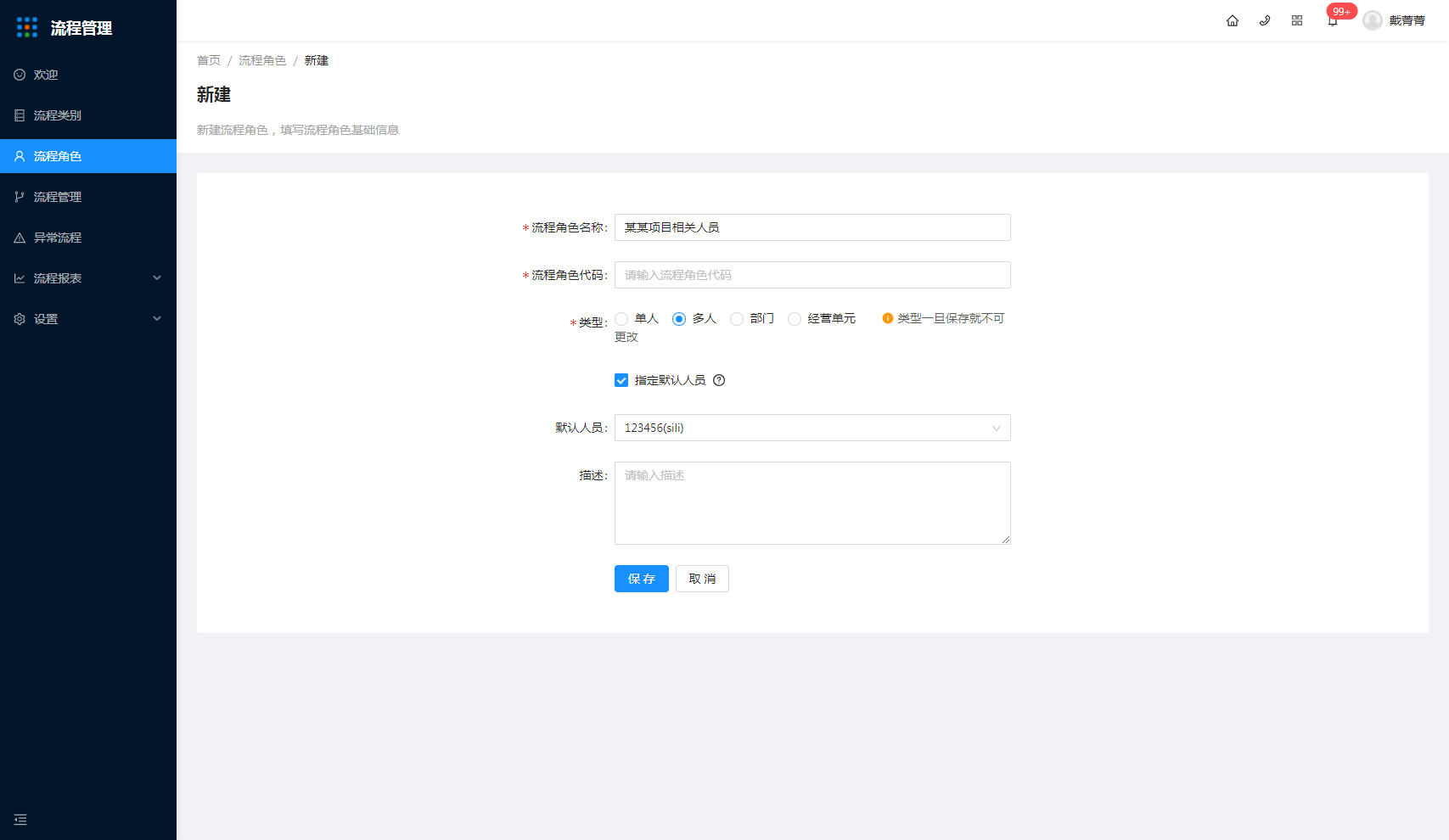Open sidebar item 流程管理 with branch icon
Viewport: 1449px width, 840px height.
pos(88,197)
